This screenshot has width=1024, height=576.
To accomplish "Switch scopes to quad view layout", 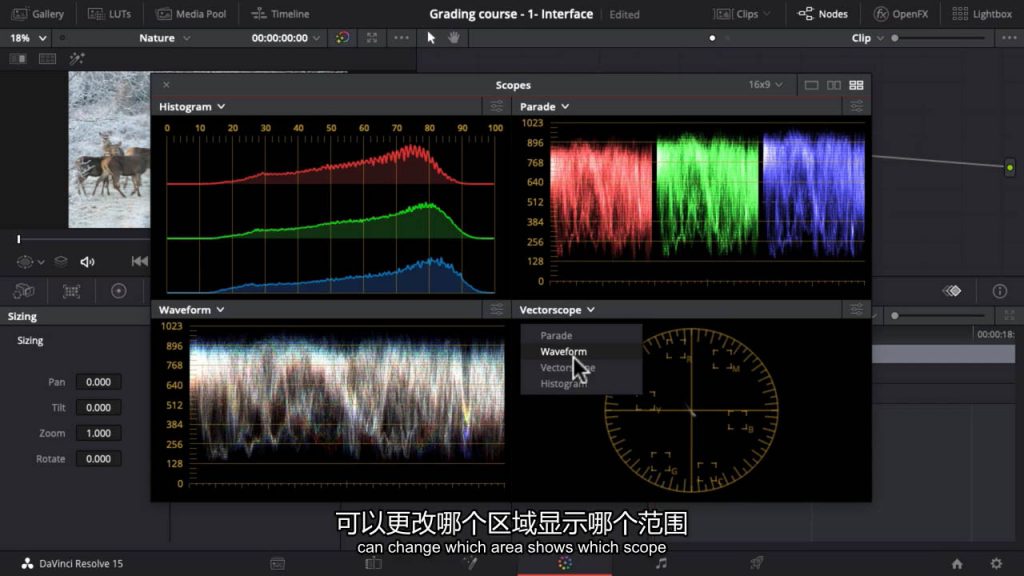I will tap(856, 85).
